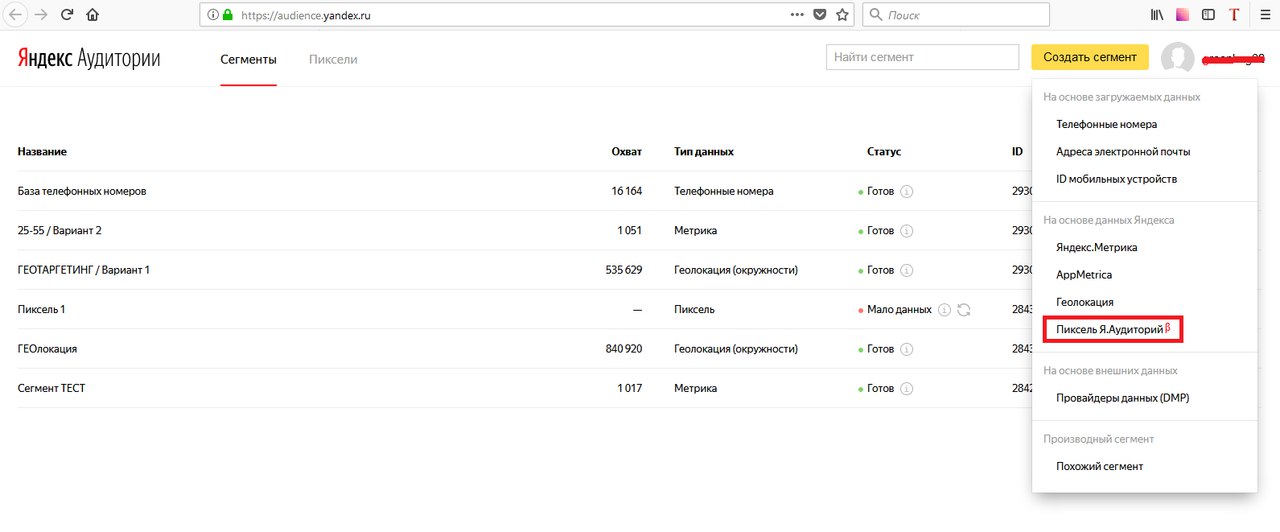Focus the browser Поиск search box
The width and height of the screenshot is (1280, 532).
(x=955, y=15)
